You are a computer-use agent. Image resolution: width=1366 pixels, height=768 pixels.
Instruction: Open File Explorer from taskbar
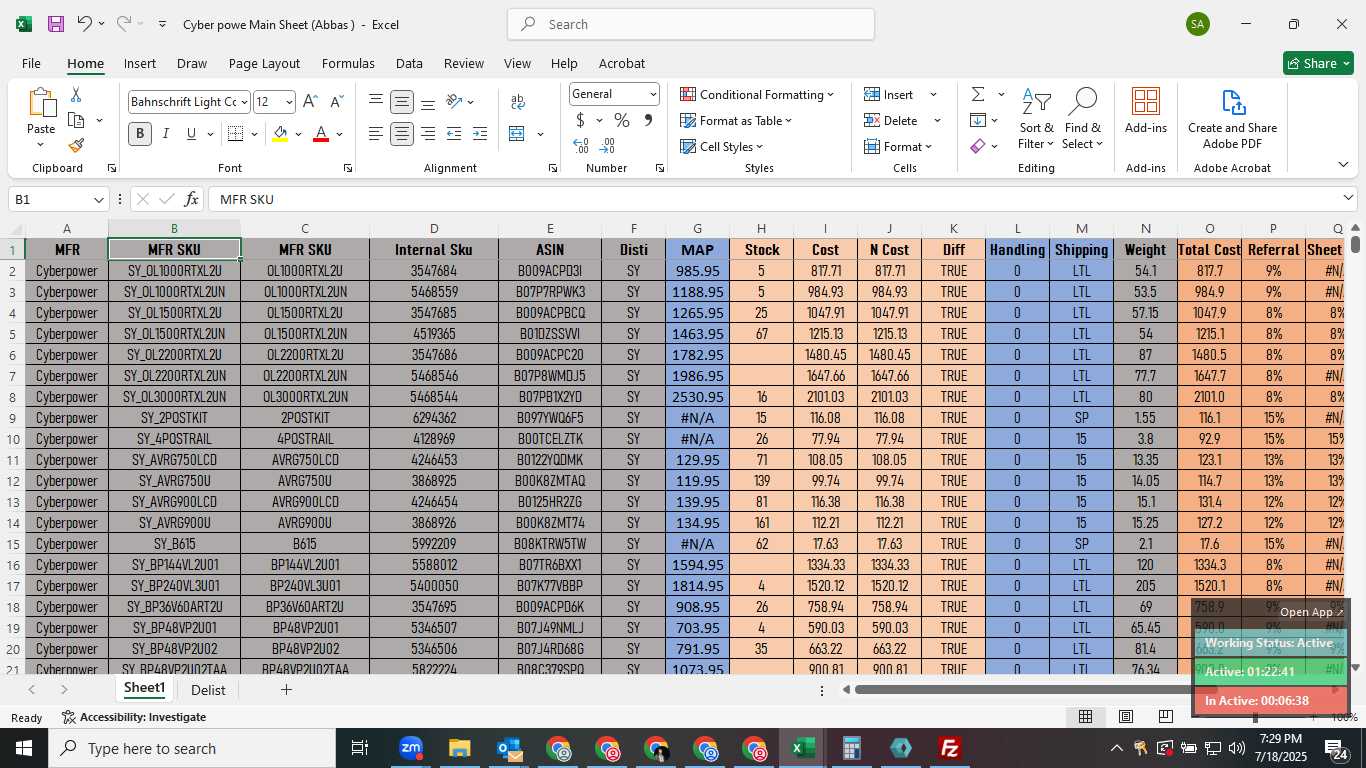(x=459, y=748)
